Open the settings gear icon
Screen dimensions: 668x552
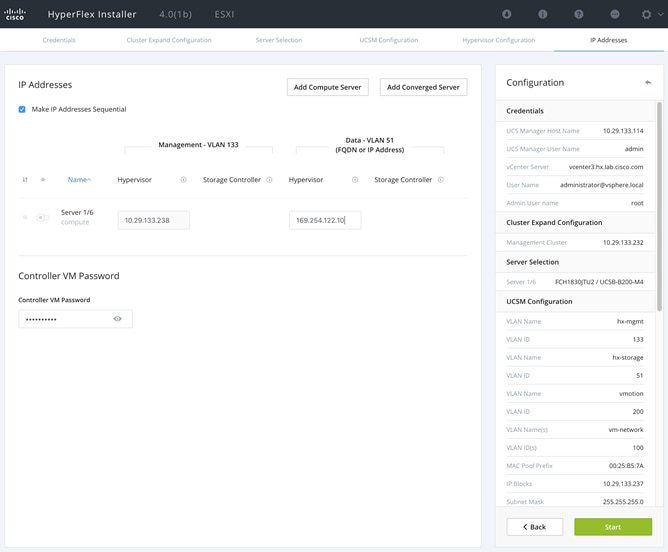click(646, 14)
